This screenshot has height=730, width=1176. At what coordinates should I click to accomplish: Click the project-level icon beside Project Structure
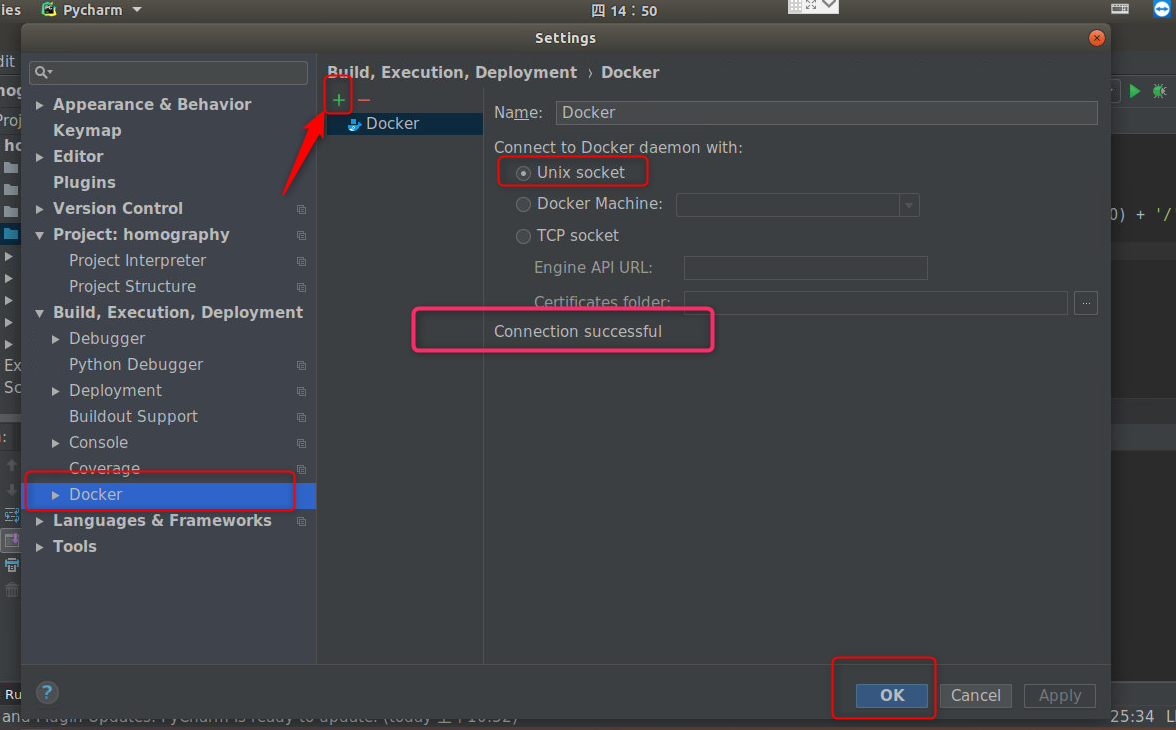tap(302, 287)
